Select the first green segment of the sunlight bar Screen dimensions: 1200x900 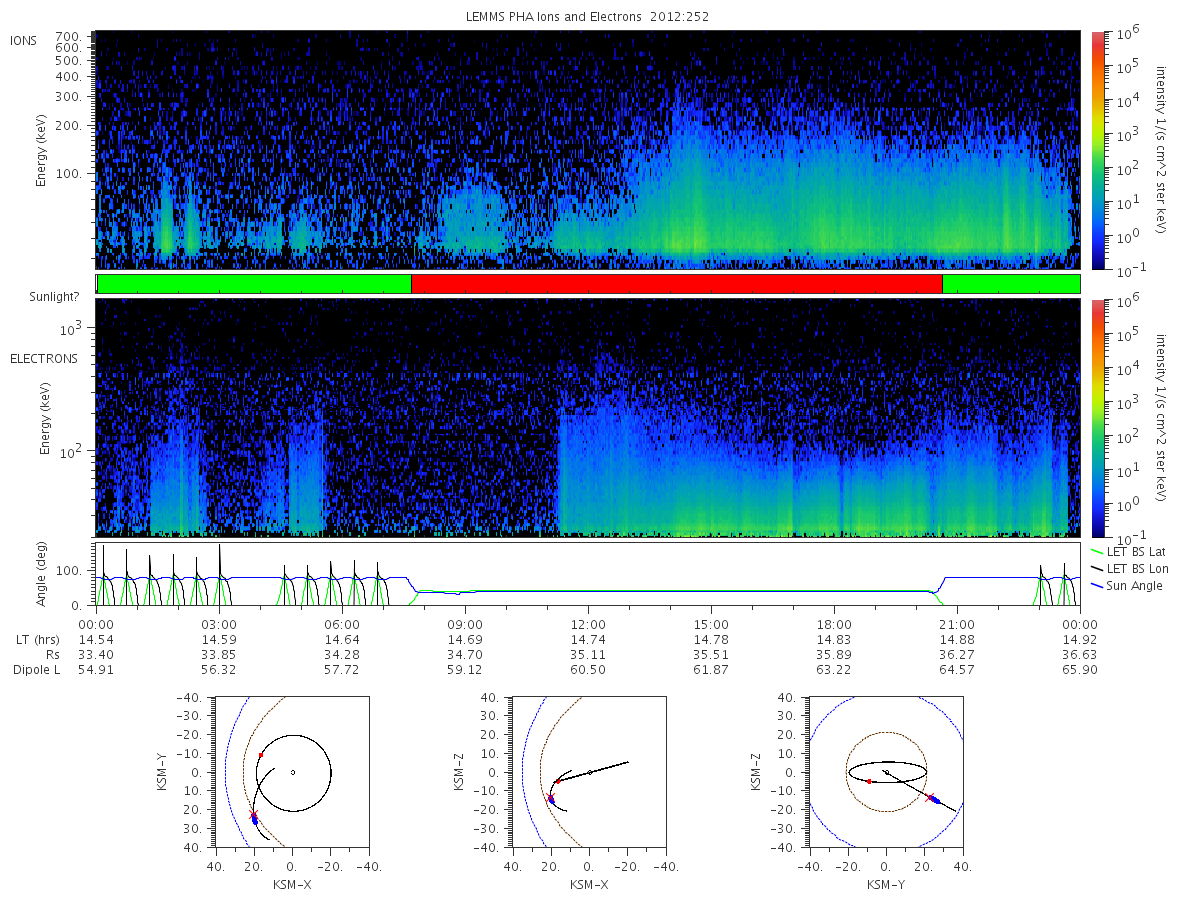(x=254, y=284)
